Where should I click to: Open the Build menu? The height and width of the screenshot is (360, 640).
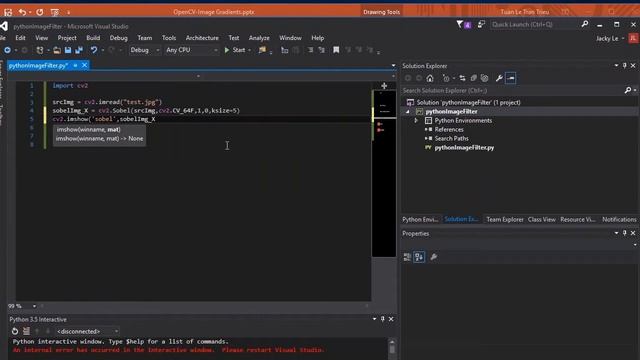pos(93,38)
